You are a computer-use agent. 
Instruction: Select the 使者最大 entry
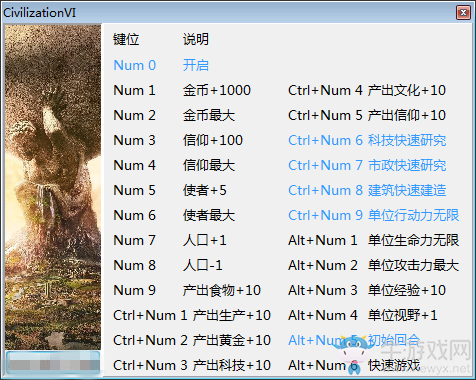click(209, 215)
